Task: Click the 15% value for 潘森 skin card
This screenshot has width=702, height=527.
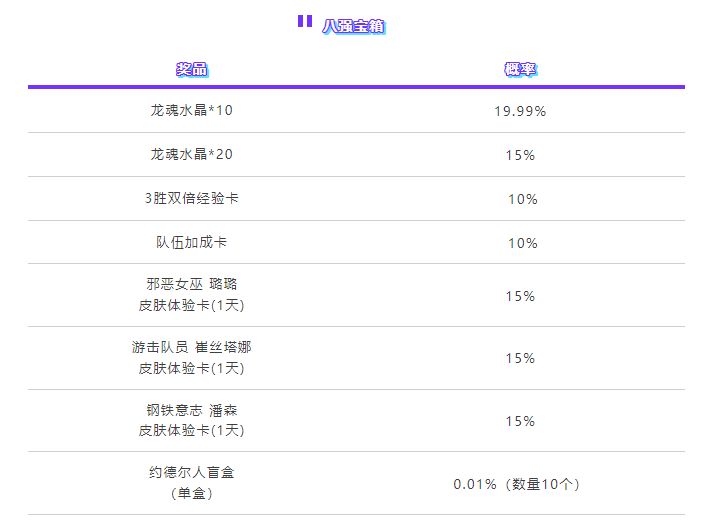Action: (520, 421)
